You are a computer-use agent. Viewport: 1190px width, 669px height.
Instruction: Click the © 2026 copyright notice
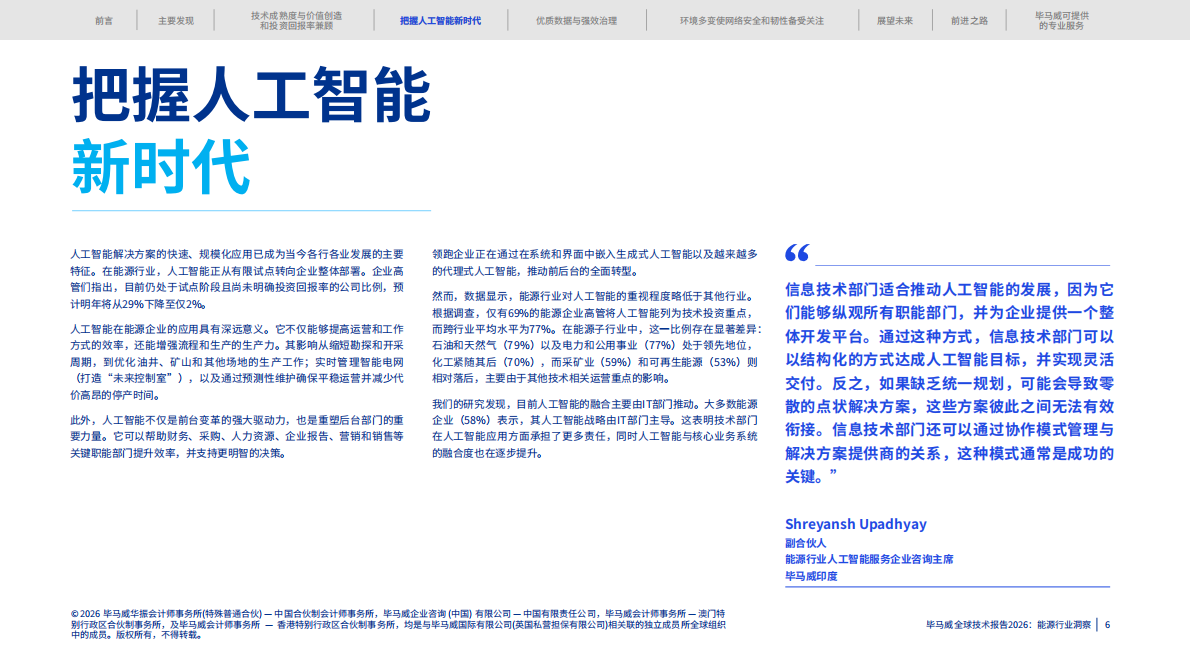tap(398, 624)
